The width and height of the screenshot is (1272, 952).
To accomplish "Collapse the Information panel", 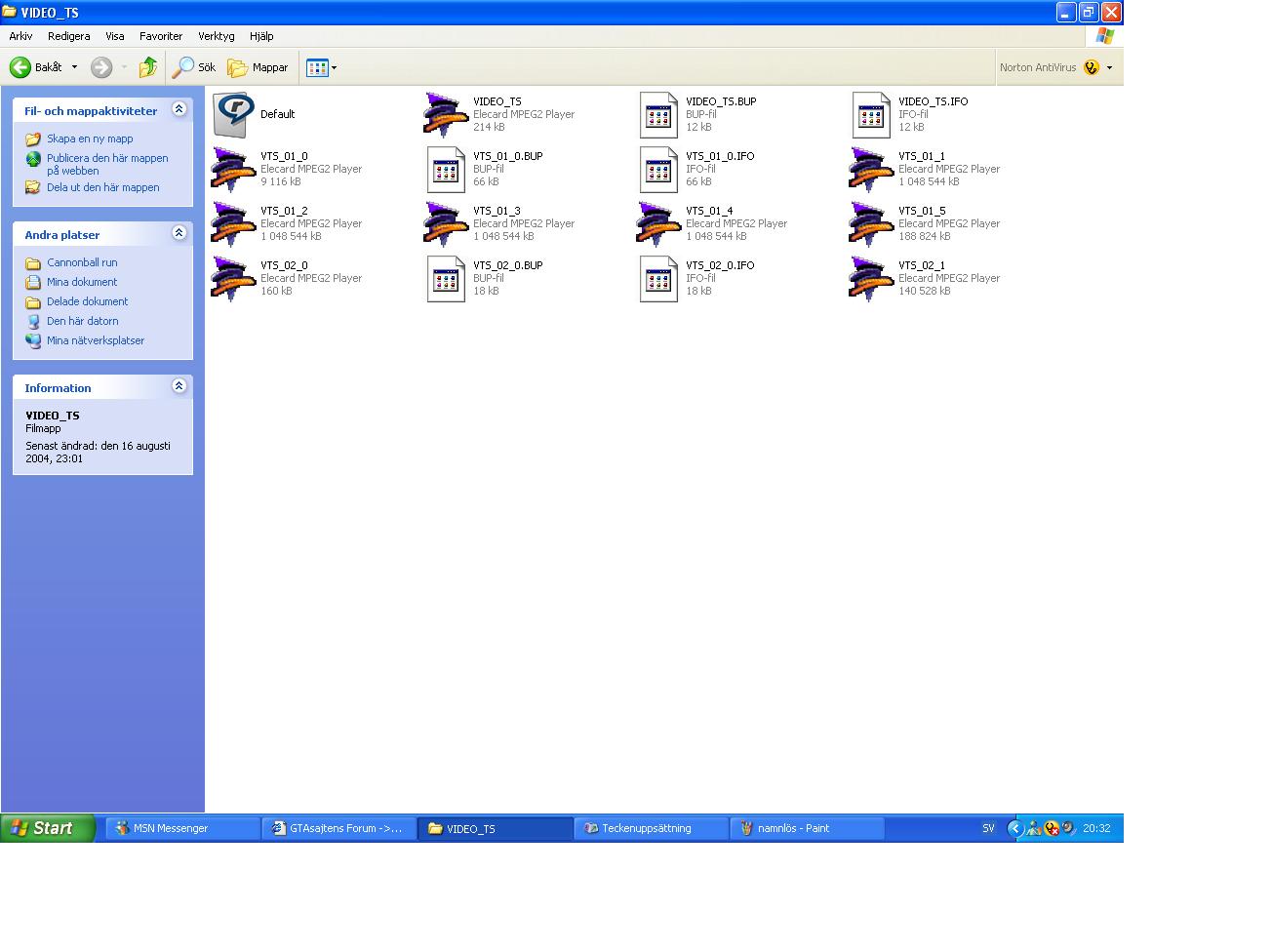I will click(179, 386).
